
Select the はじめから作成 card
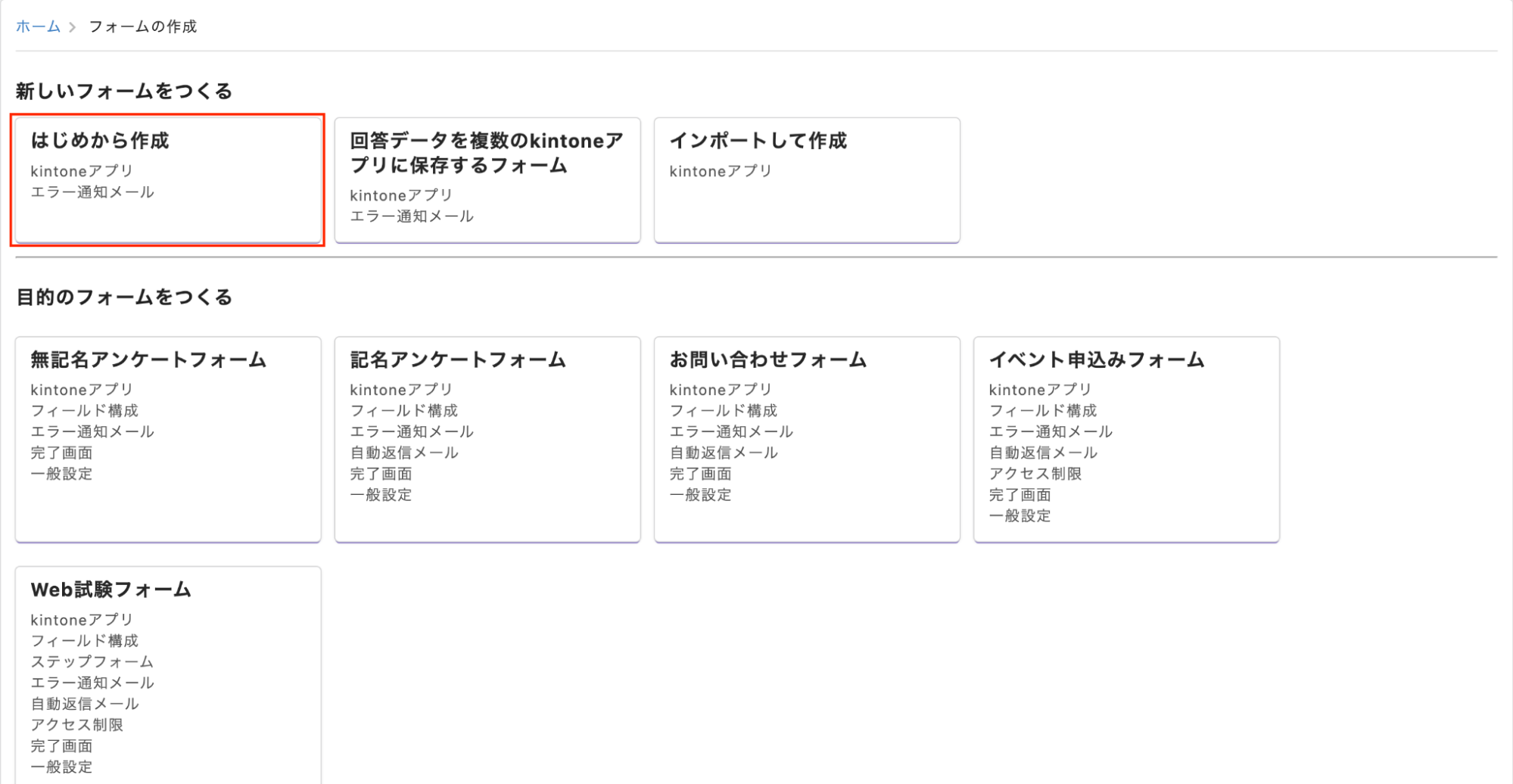(x=167, y=180)
